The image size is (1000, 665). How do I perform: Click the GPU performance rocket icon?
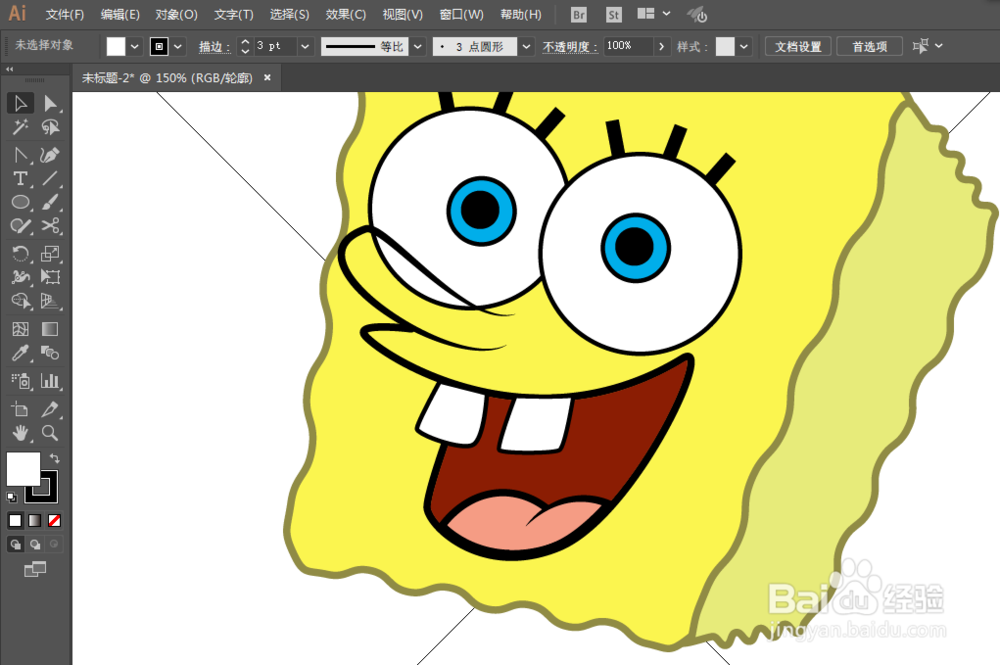click(x=697, y=15)
